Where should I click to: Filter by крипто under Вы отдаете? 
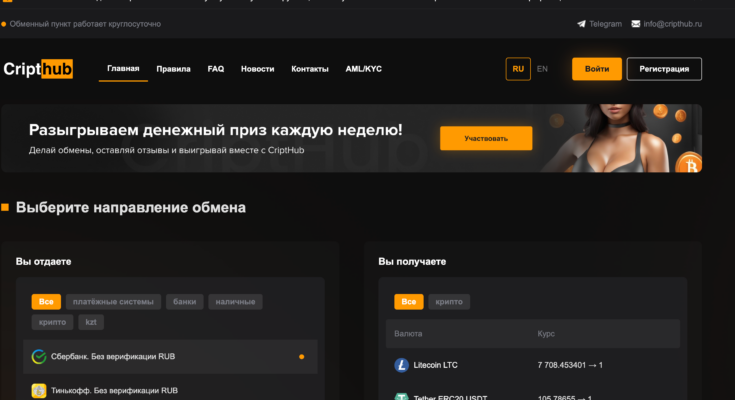52,322
